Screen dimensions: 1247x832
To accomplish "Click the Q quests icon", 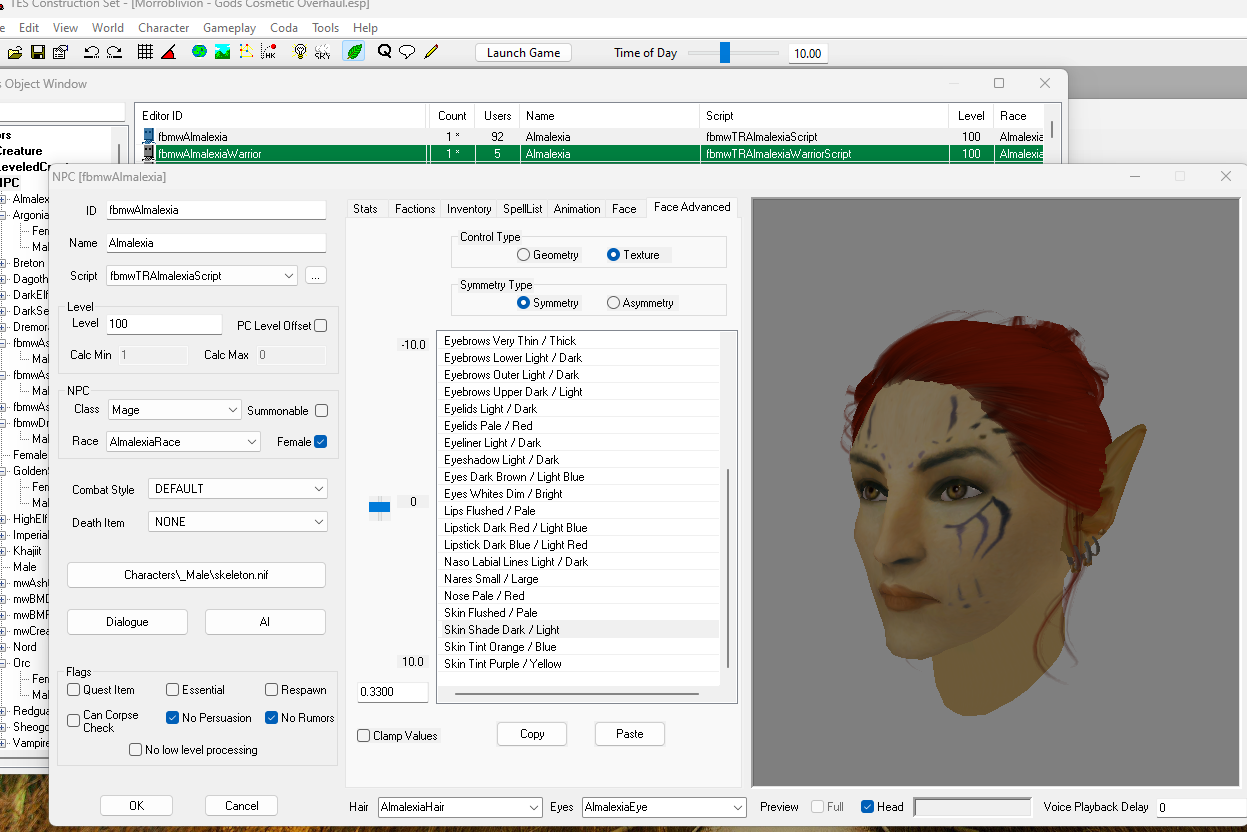I will pyautogui.click(x=384, y=52).
